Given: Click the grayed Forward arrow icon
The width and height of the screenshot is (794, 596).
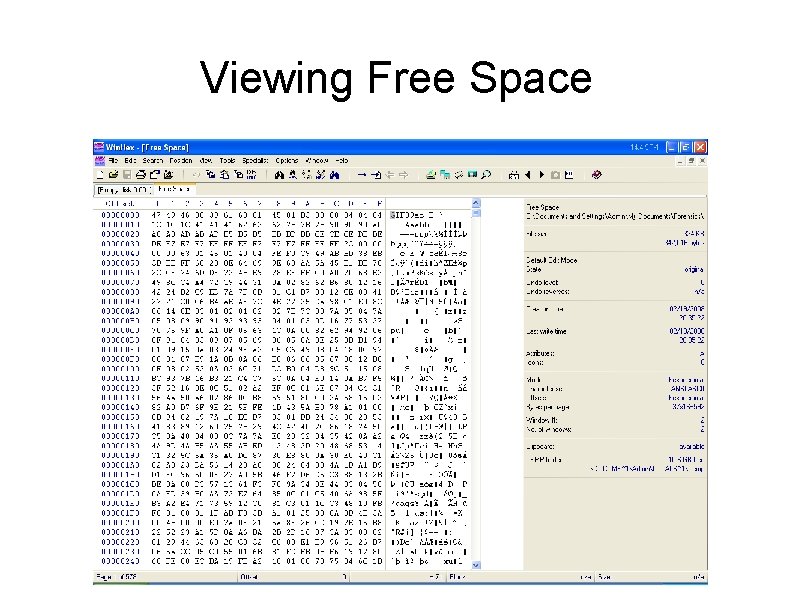Looking at the screenshot, I should (x=403, y=175).
